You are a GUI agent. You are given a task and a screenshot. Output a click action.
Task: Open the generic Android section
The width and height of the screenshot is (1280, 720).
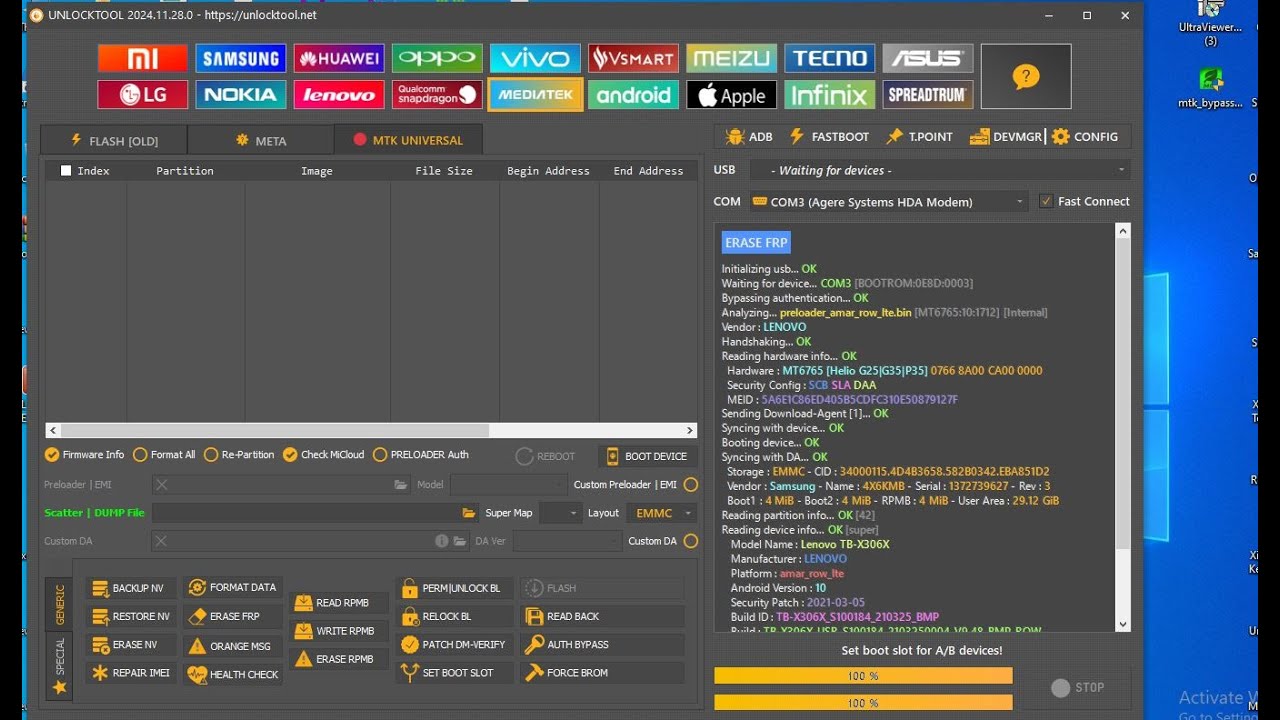633,95
